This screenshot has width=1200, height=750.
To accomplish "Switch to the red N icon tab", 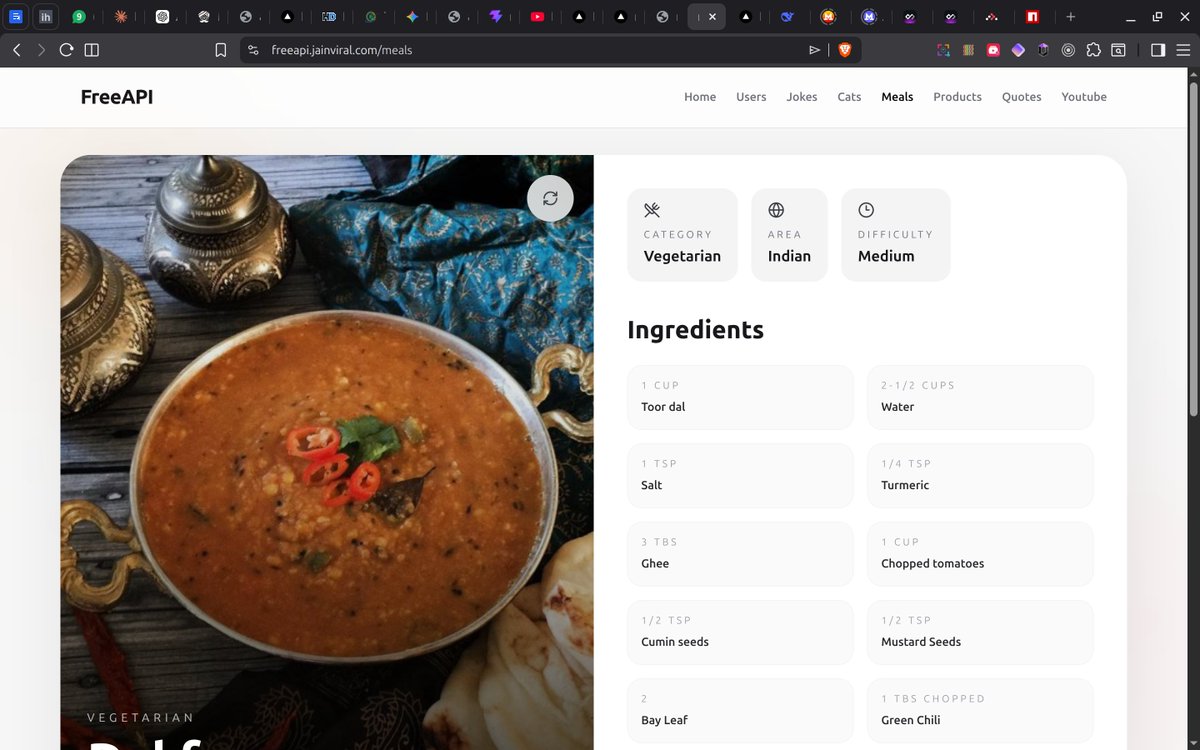I will pyautogui.click(x=1033, y=17).
